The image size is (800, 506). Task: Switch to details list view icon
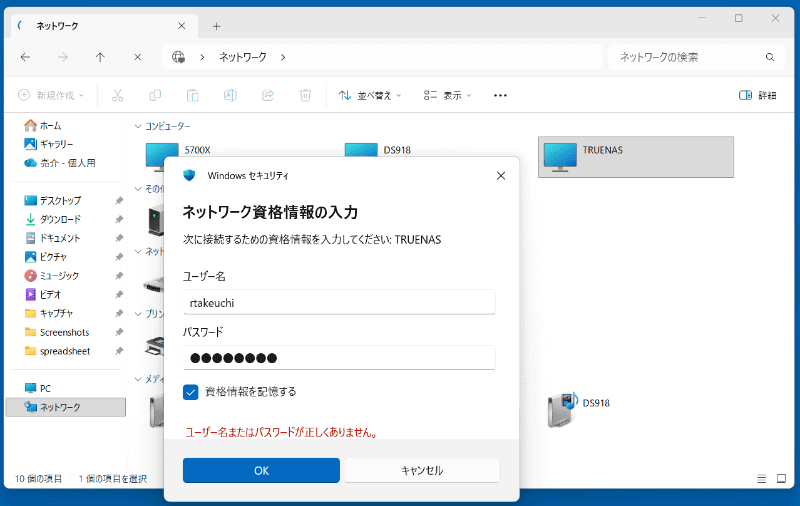(x=762, y=479)
